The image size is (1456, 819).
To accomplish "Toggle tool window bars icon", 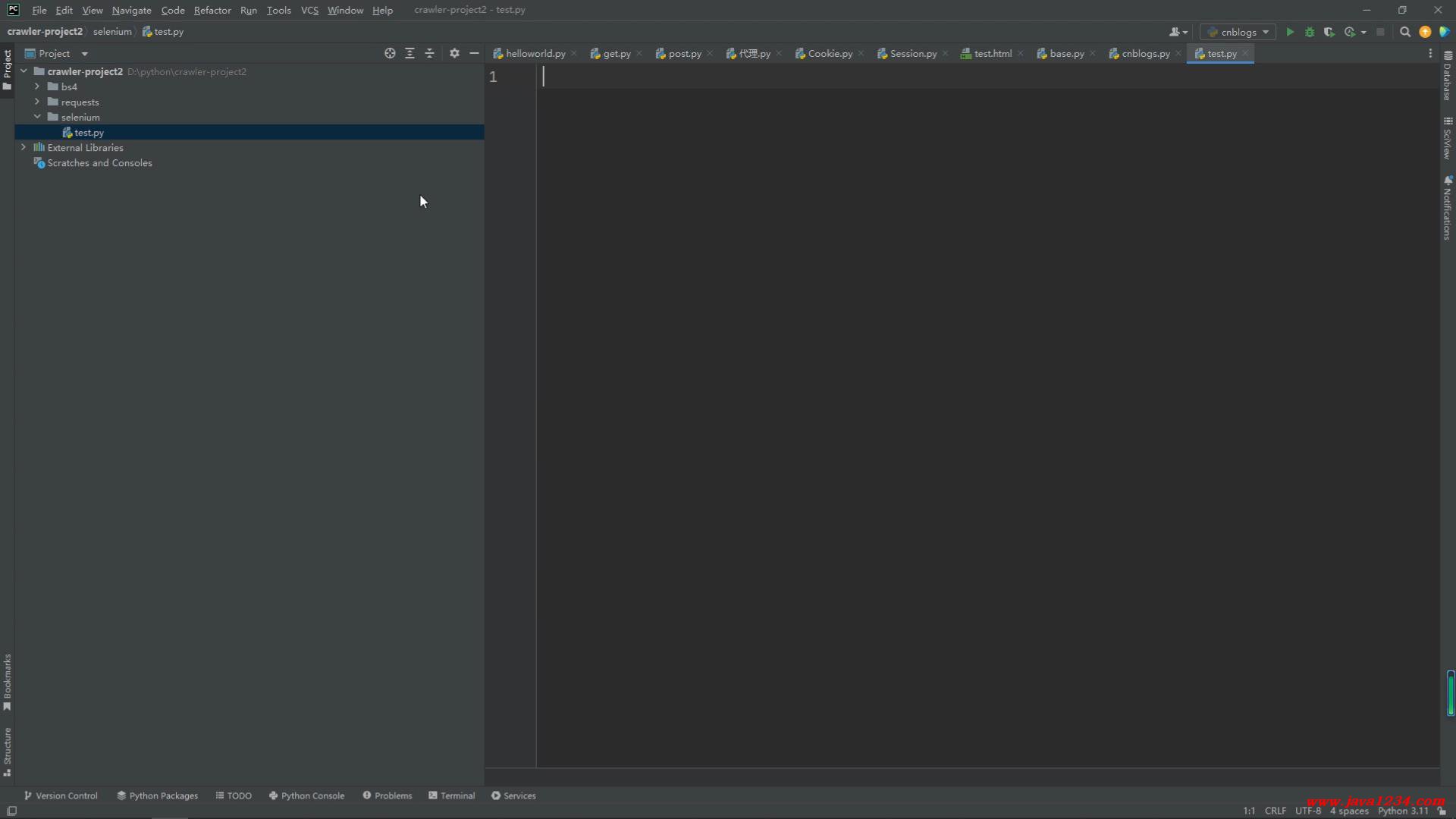I will tap(11, 811).
